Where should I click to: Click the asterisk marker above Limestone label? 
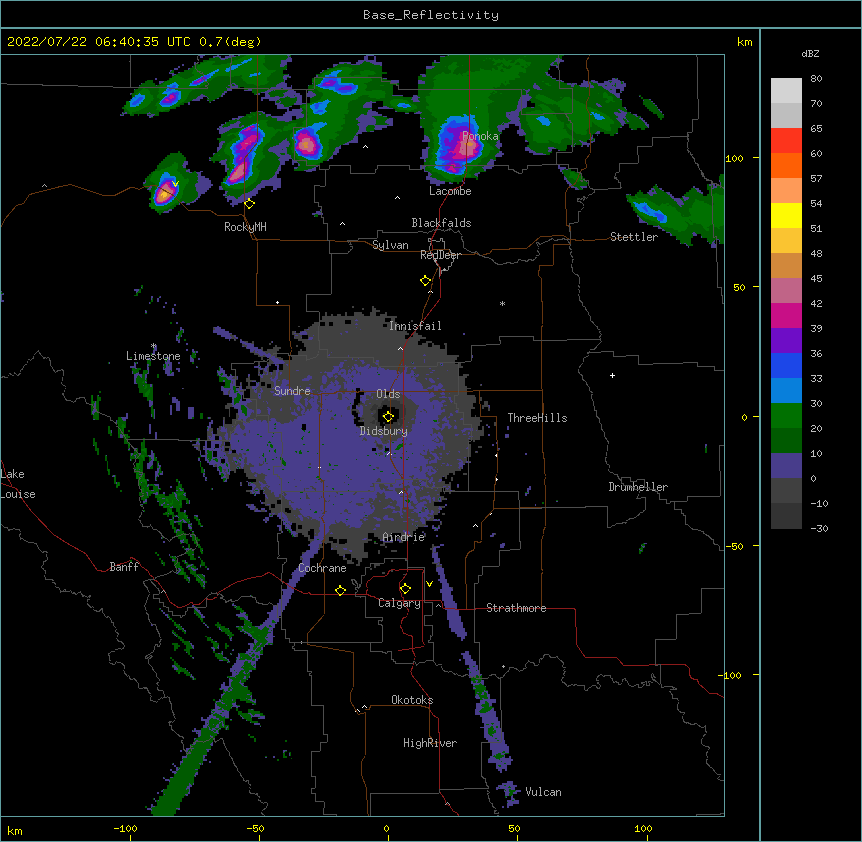click(x=154, y=346)
